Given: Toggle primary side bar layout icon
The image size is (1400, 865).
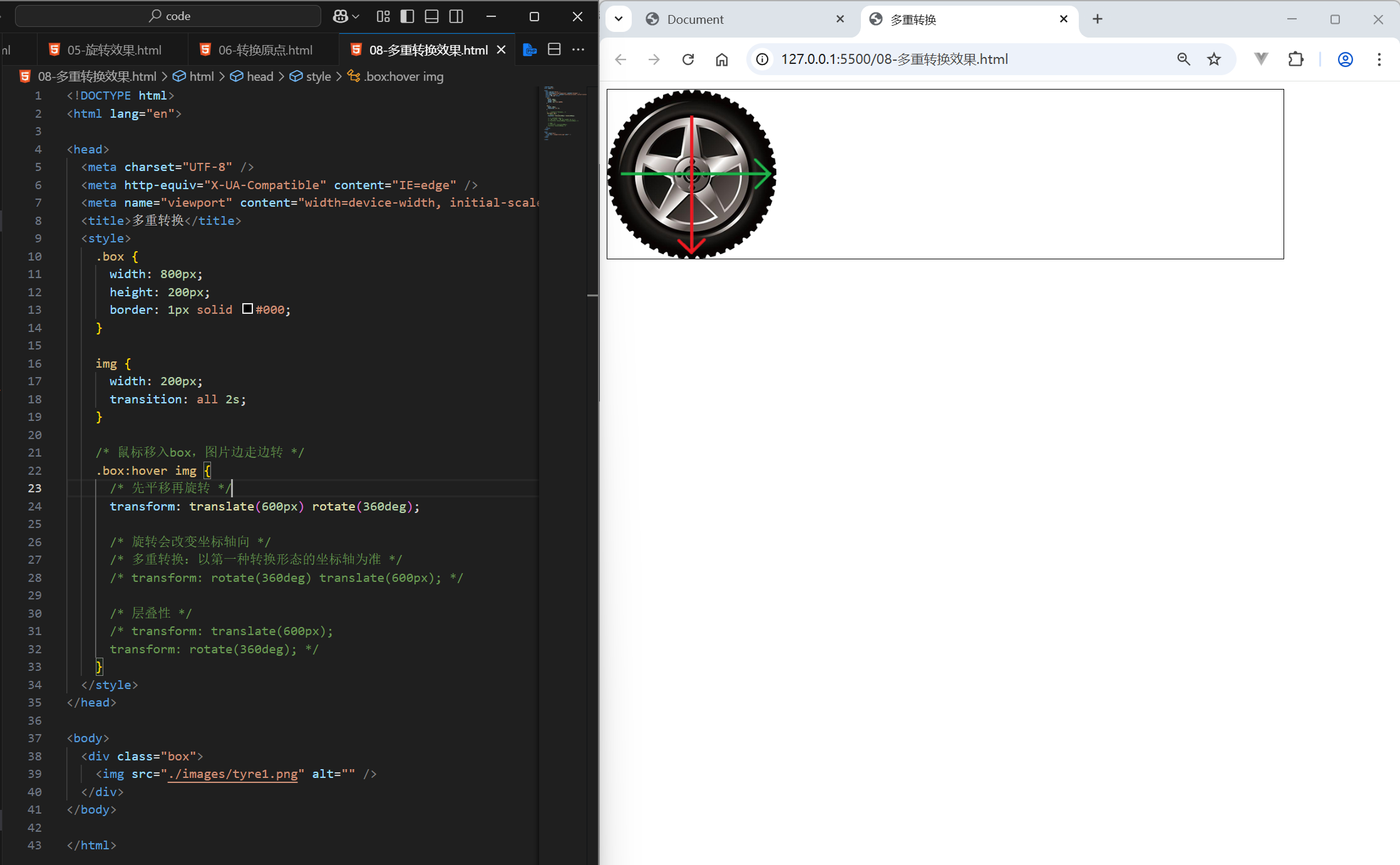Looking at the screenshot, I should coord(407,16).
